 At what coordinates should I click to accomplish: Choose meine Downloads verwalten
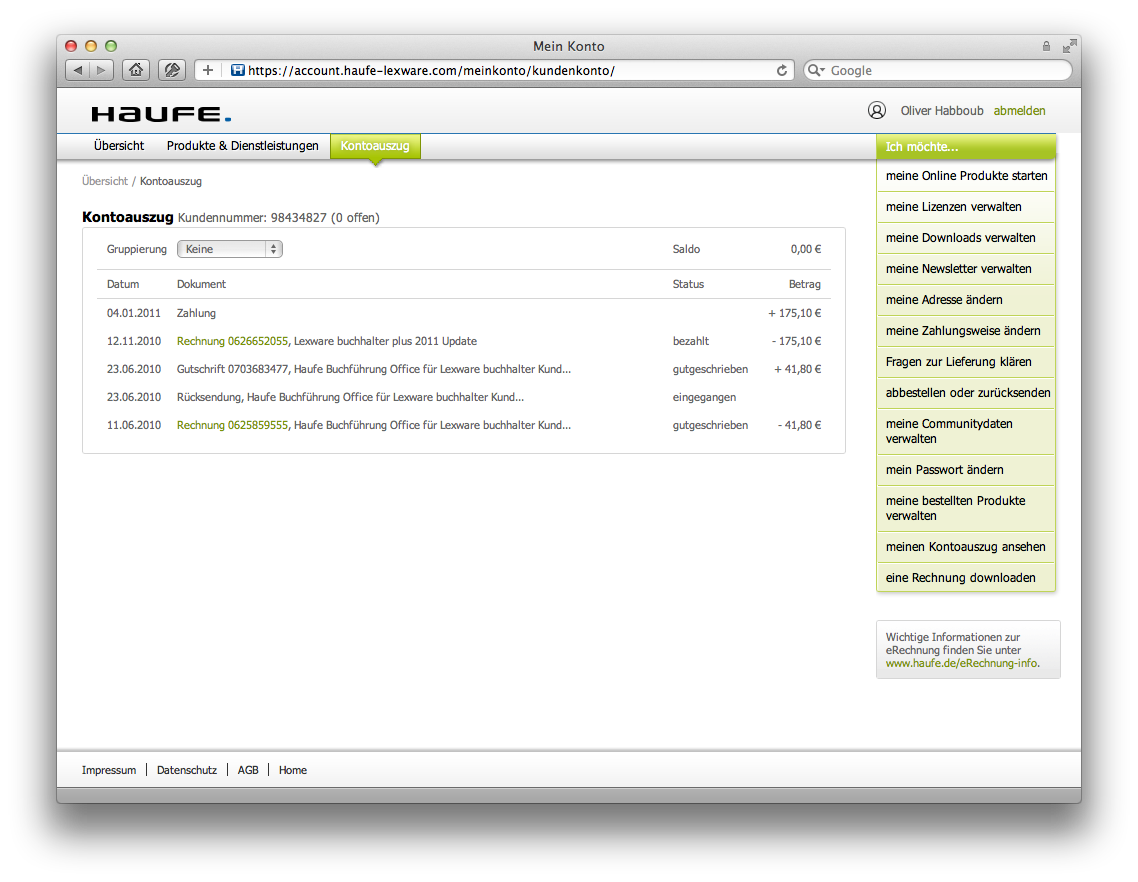[x=966, y=238]
